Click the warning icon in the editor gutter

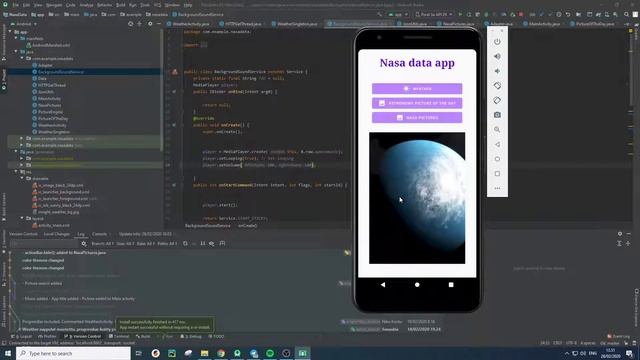(x=175, y=72)
